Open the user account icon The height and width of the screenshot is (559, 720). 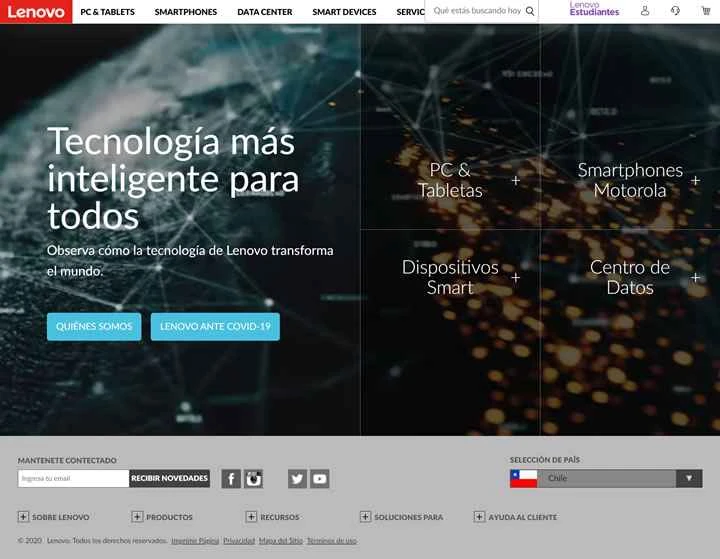point(645,12)
